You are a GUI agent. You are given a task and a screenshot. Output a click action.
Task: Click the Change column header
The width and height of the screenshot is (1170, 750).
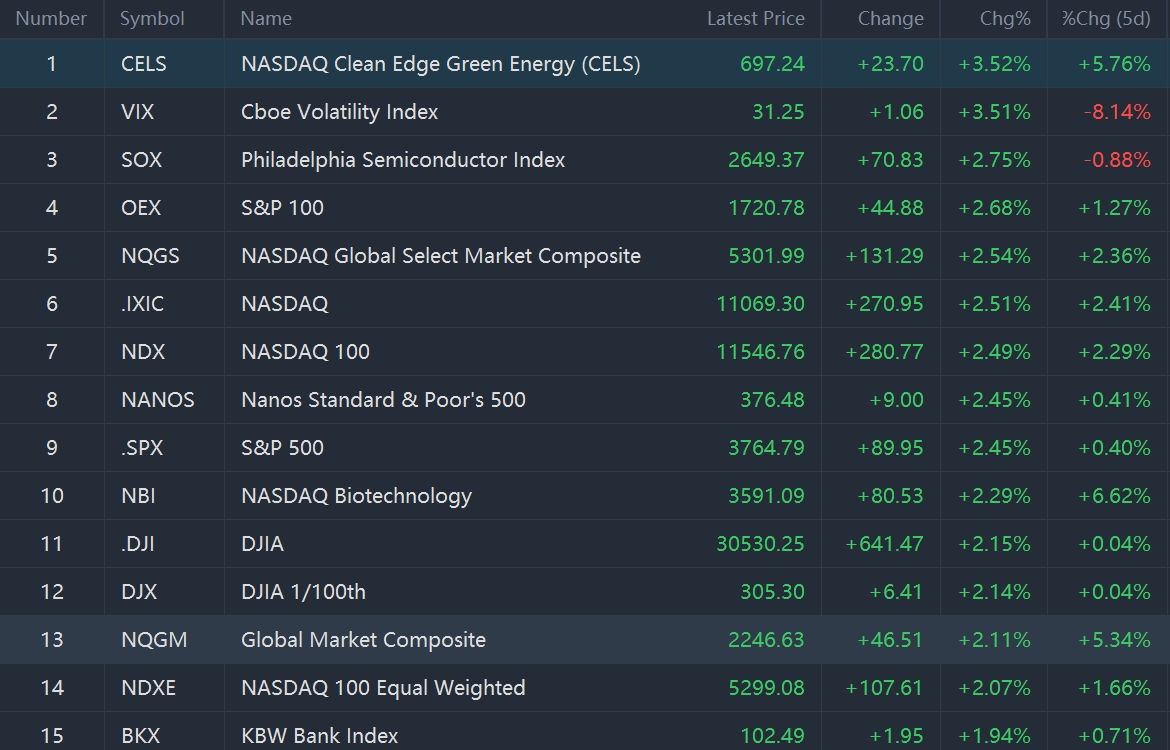(x=890, y=19)
